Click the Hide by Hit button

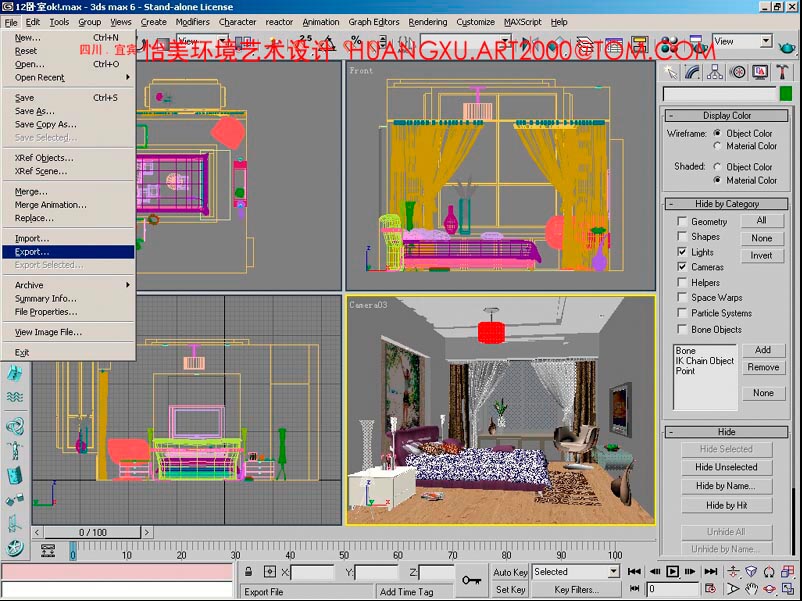coord(726,505)
